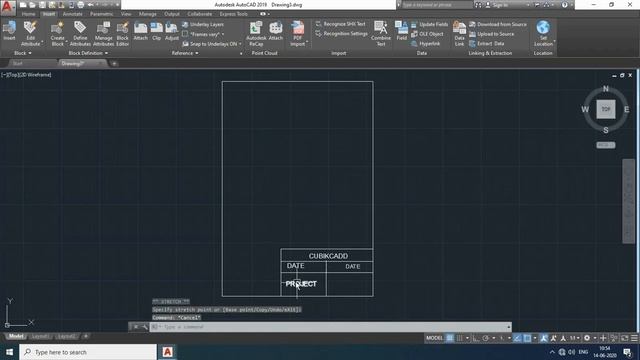The image size is (640, 360).
Task: Click the MODEL space button
Action: pyautogui.click(x=434, y=338)
